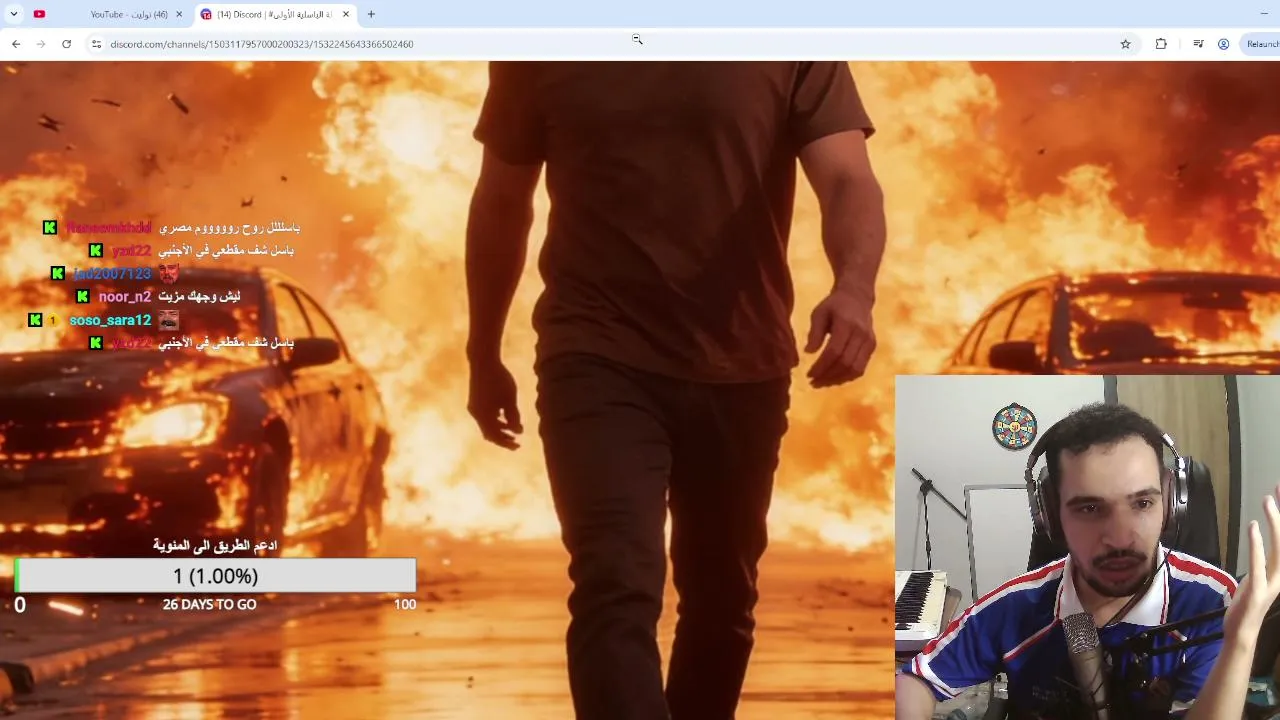Click the emote after jad2007123
1280x720 pixels.
(168, 274)
